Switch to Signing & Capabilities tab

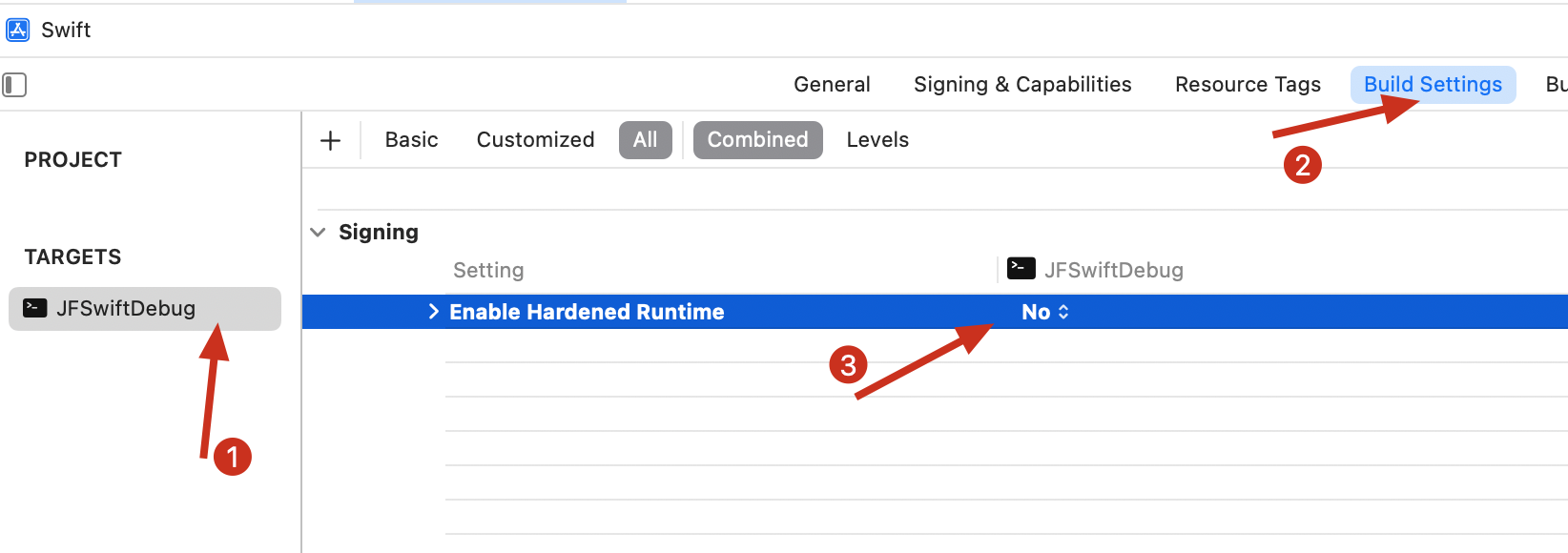tap(1022, 85)
